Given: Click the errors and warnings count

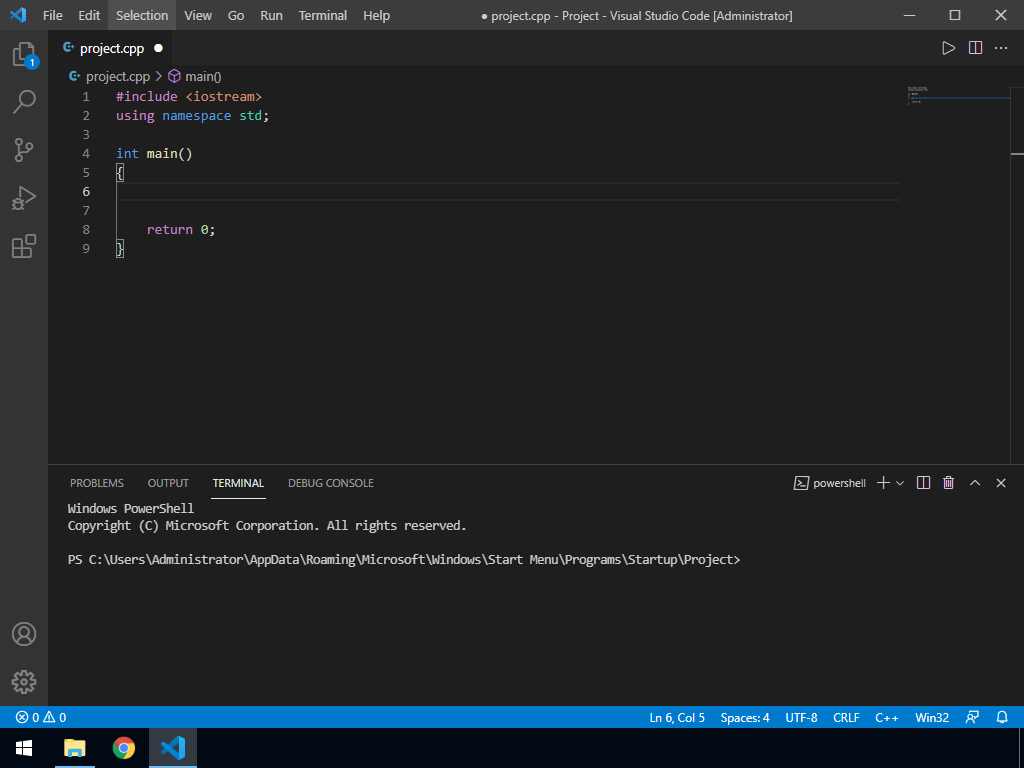Looking at the screenshot, I should (x=41, y=717).
